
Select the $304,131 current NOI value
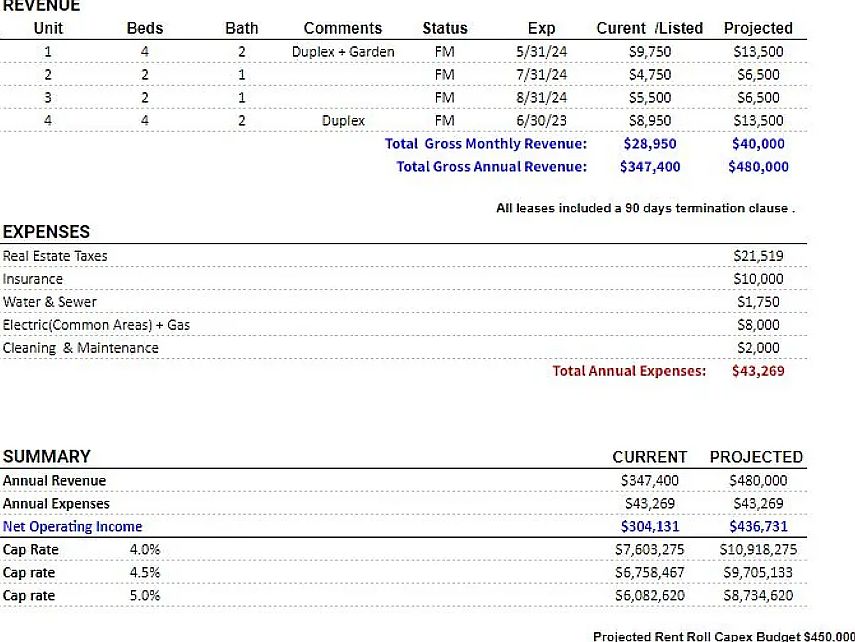650,526
